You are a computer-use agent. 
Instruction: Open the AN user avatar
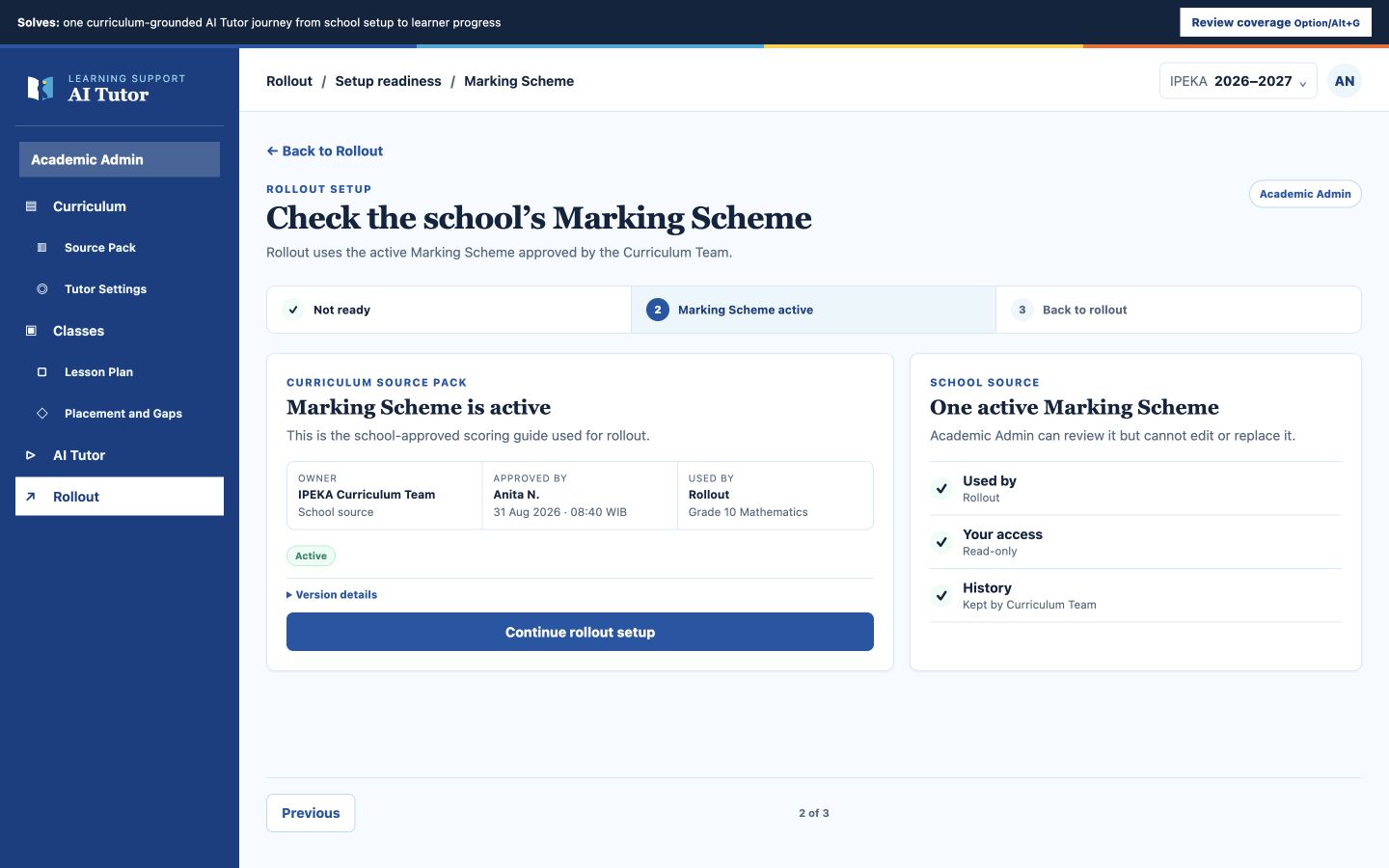pyautogui.click(x=1345, y=81)
